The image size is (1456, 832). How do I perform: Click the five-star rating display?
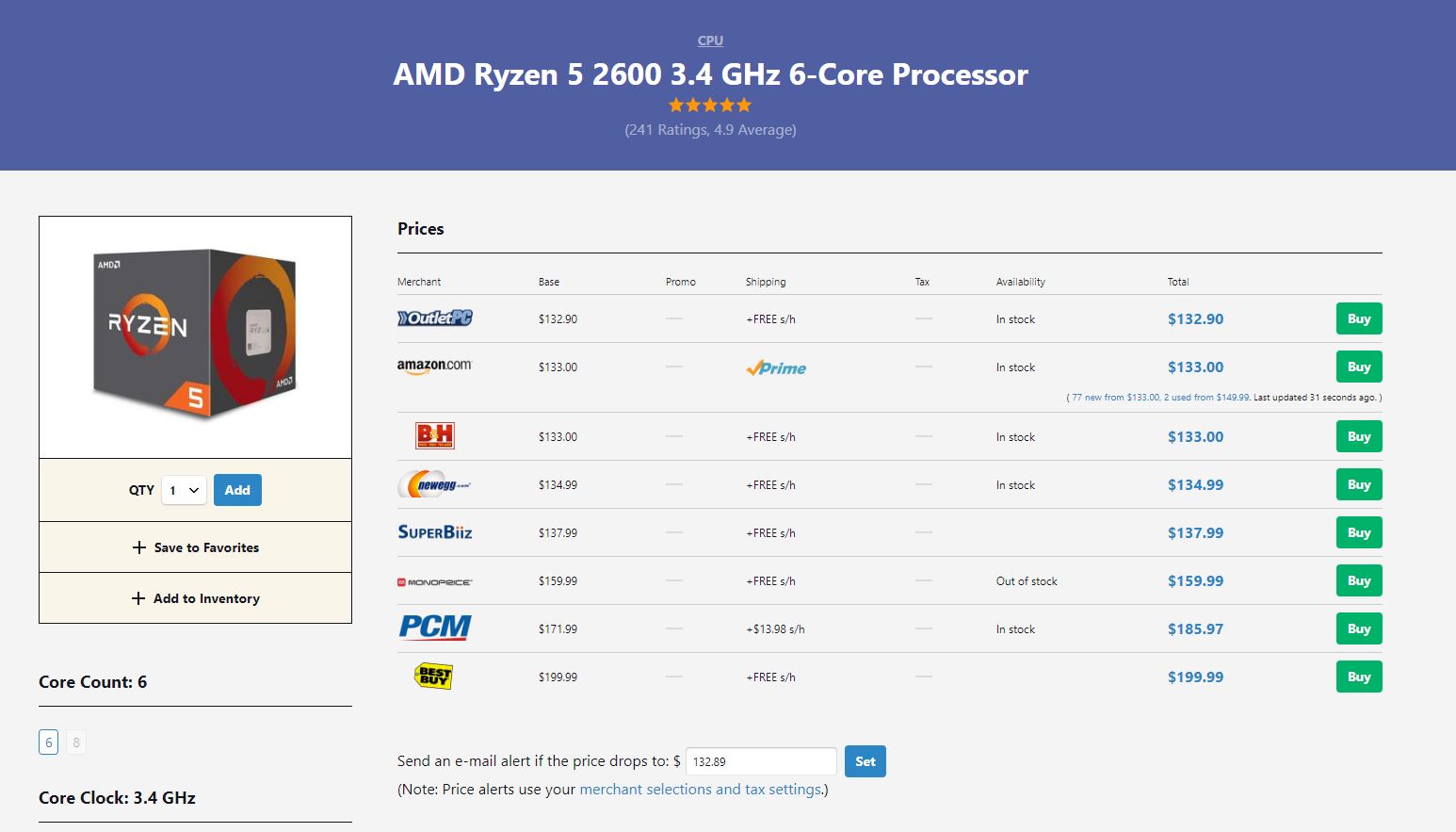[x=710, y=105]
